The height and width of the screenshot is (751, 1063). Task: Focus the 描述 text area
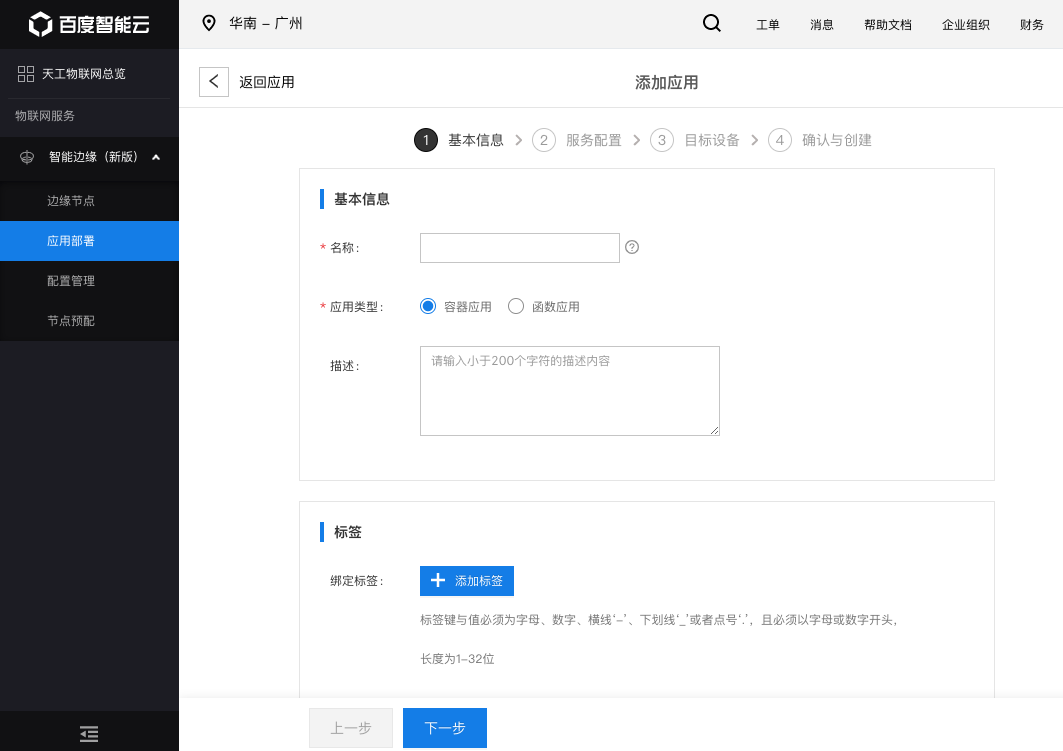pos(569,391)
